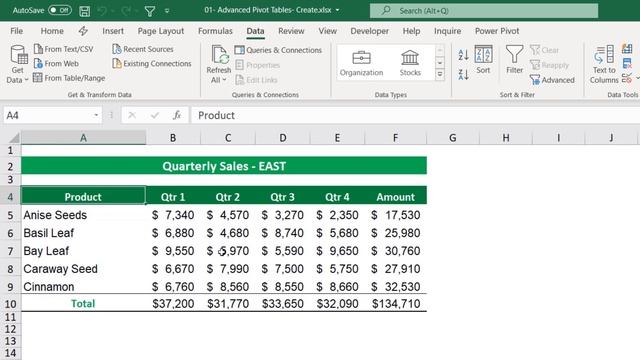Open the File tab

click(17, 31)
